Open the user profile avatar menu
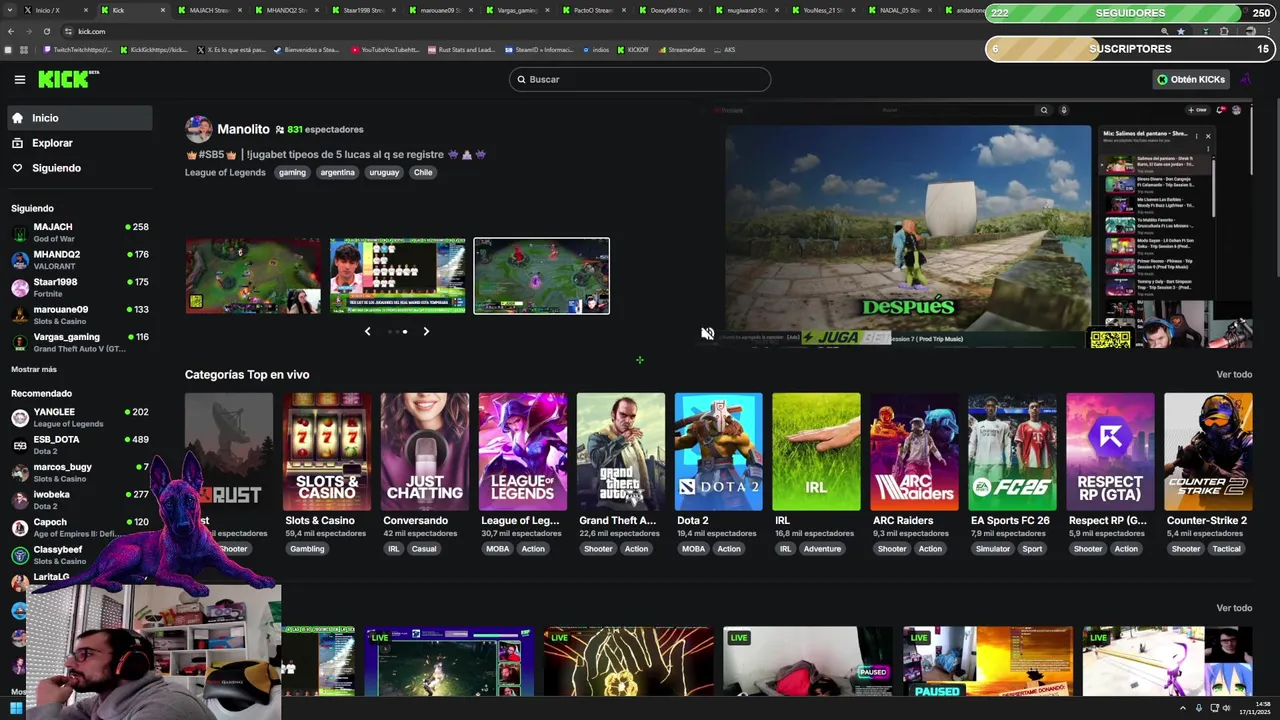 pos(1245,79)
